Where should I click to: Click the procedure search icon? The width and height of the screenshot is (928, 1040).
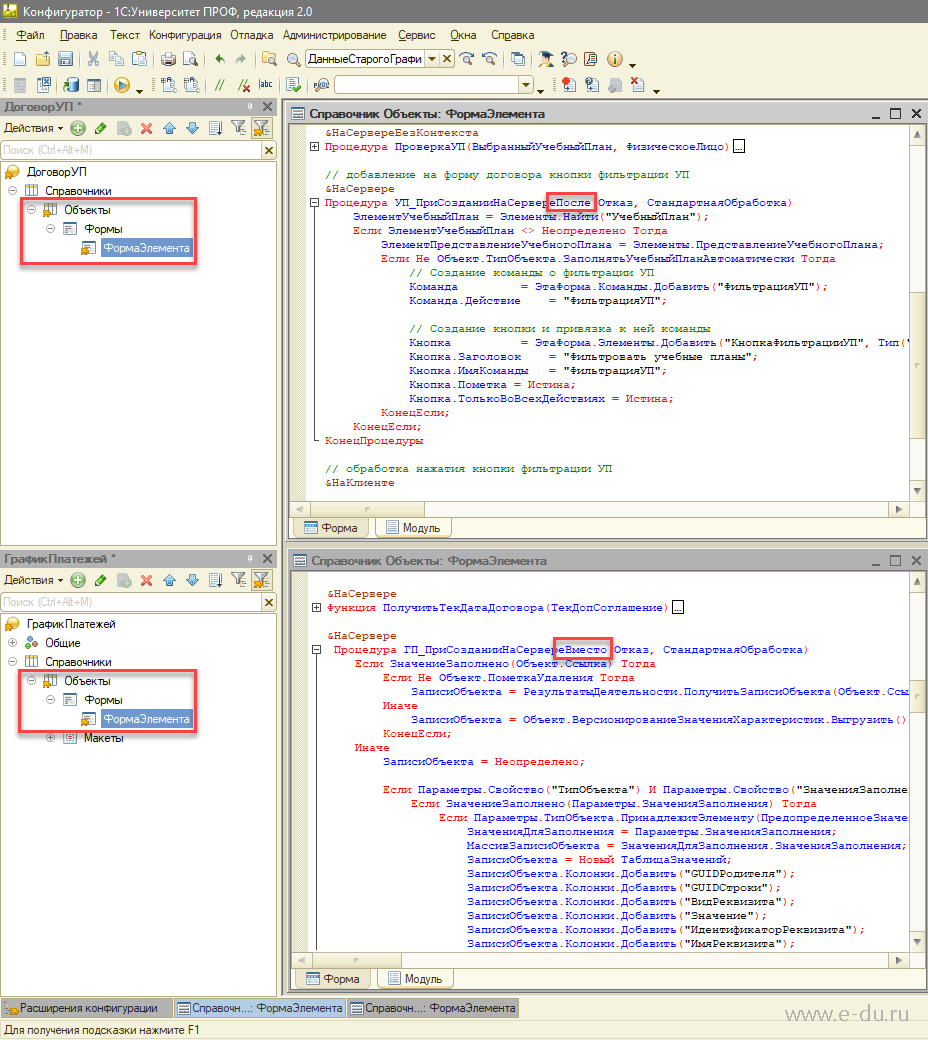tap(322, 85)
